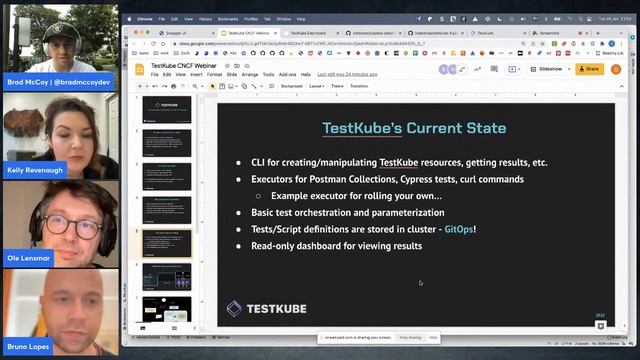Open the new slide layout dropdown arrow
Viewport: 640px width, 360px height.
click(x=147, y=86)
